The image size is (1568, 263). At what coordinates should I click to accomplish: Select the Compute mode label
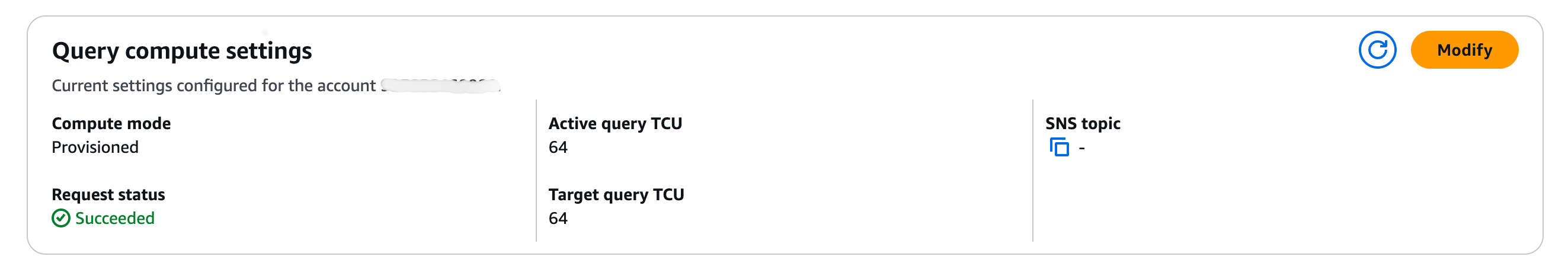(x=111, y=124)
